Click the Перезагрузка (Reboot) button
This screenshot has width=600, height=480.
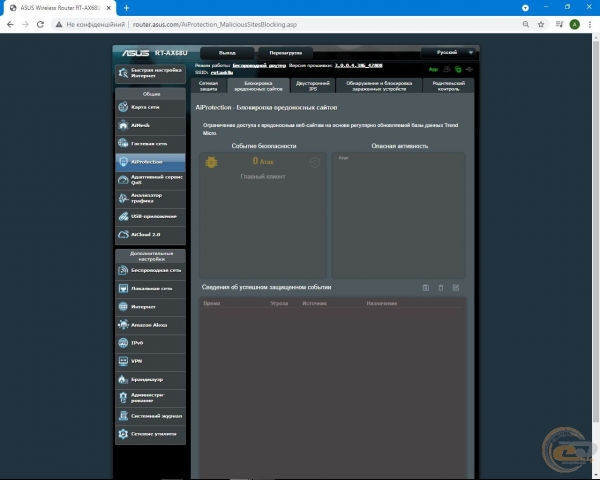(x=285, y=53)
